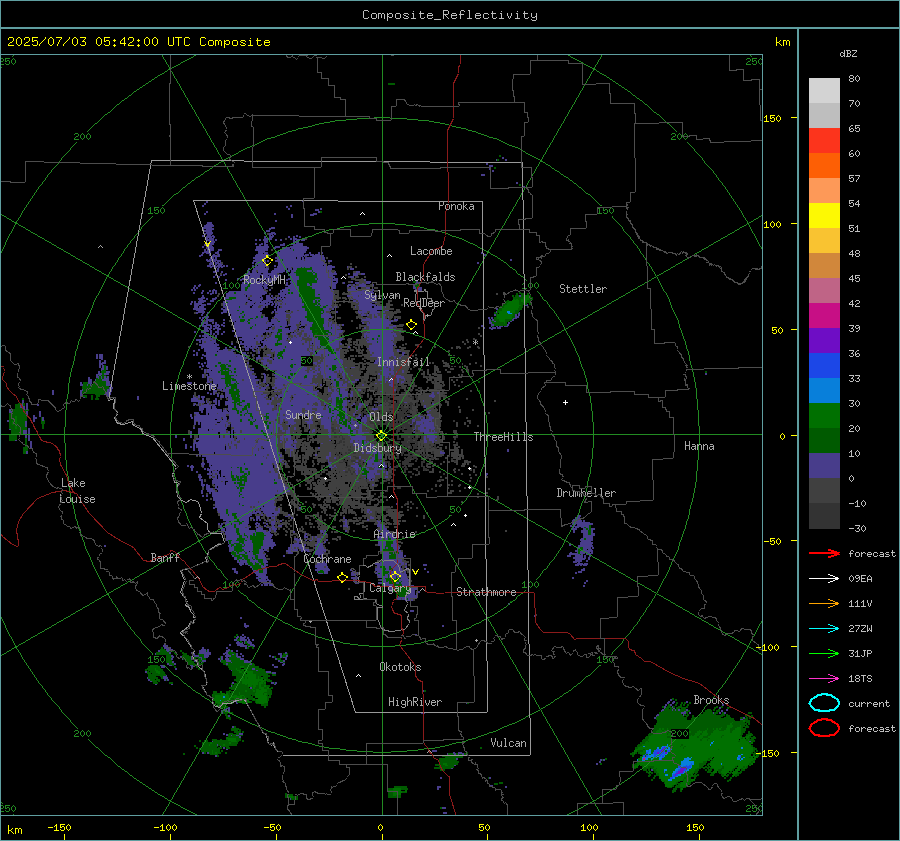Click the RedDeer city label
900x841 pixels.
pyautogui.click(x=424, y=303)
